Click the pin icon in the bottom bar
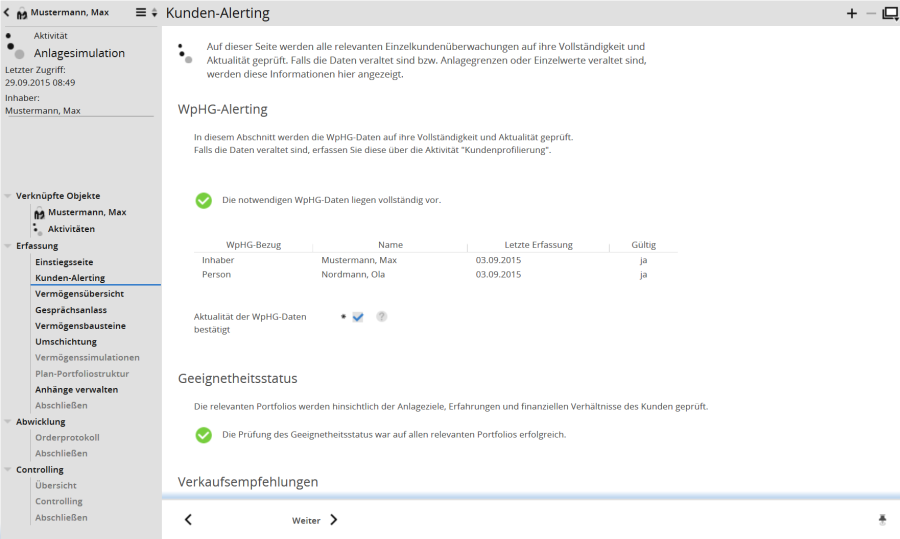The width and height of the screenshot is (900, 539). click(882, 519)
